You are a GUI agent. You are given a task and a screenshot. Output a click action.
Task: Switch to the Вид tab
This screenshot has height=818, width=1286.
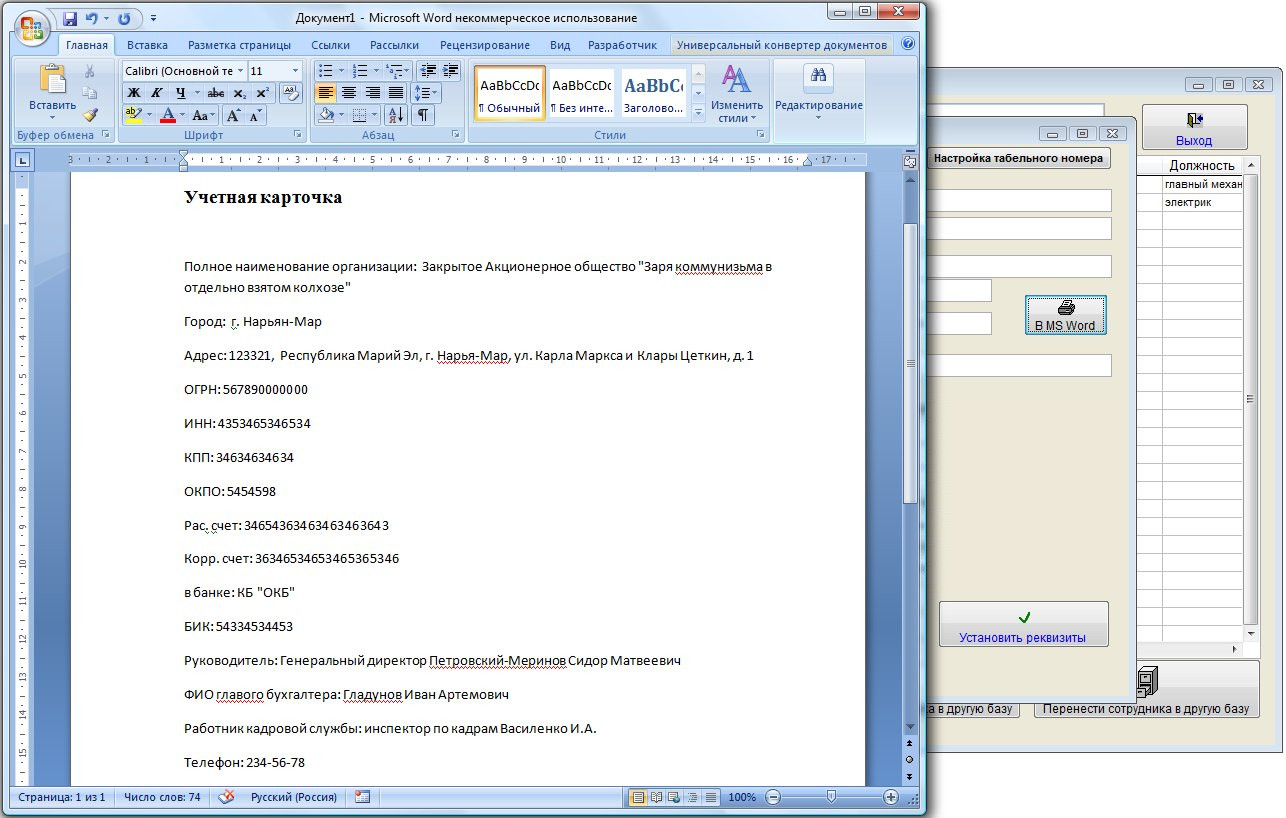560,45
